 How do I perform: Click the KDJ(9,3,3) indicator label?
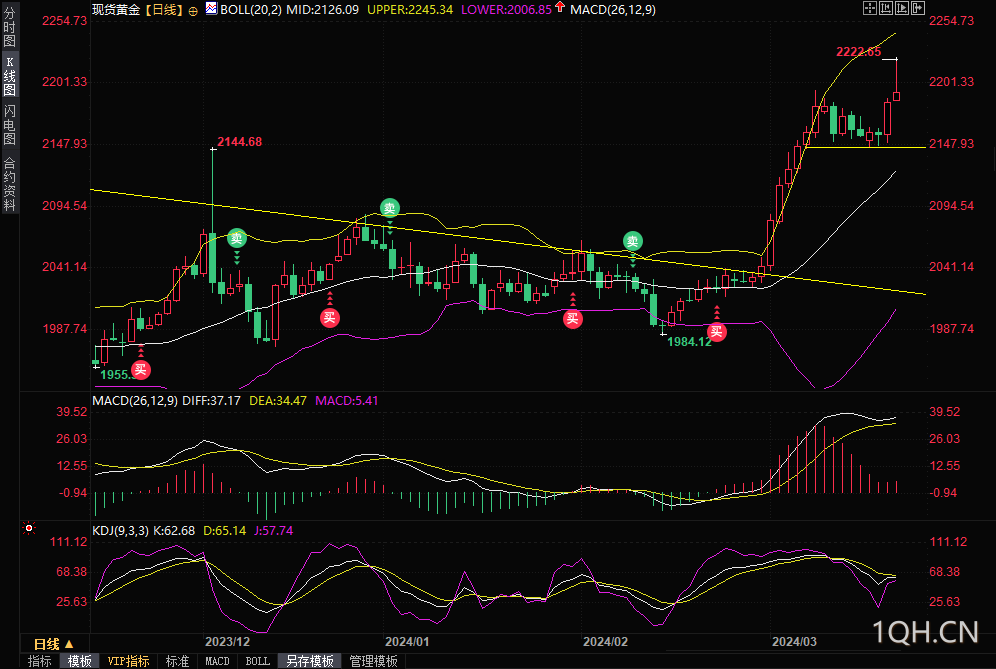coord(121,530)
